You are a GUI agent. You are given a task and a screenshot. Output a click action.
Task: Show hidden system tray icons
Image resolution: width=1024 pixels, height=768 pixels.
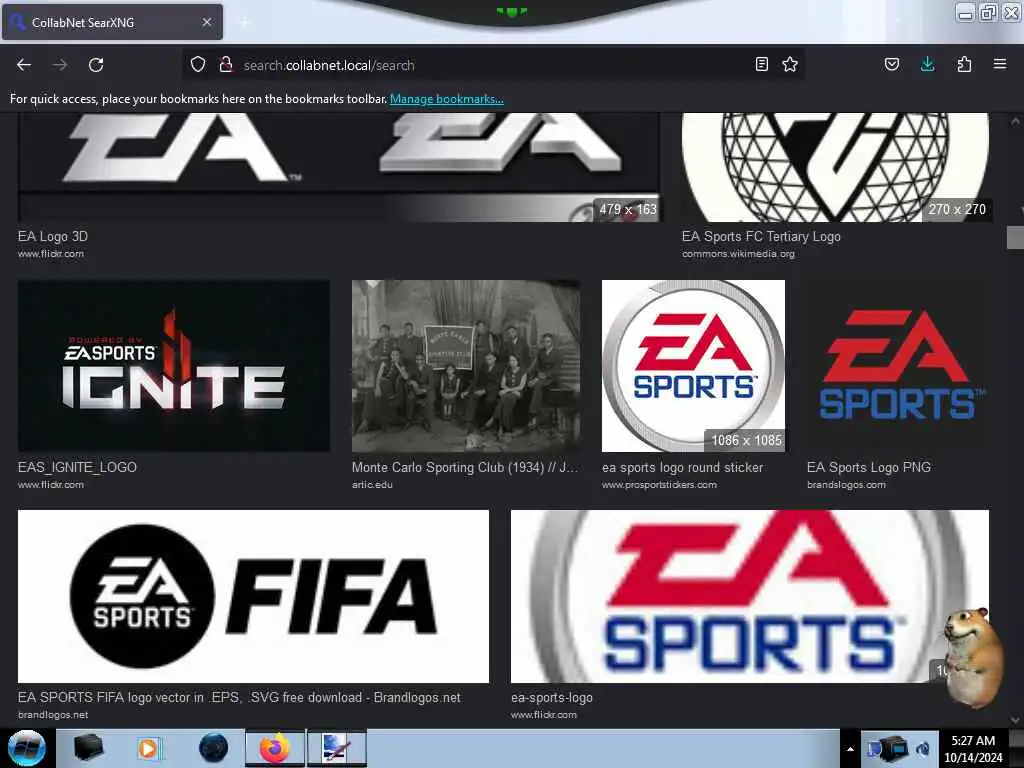850,749
